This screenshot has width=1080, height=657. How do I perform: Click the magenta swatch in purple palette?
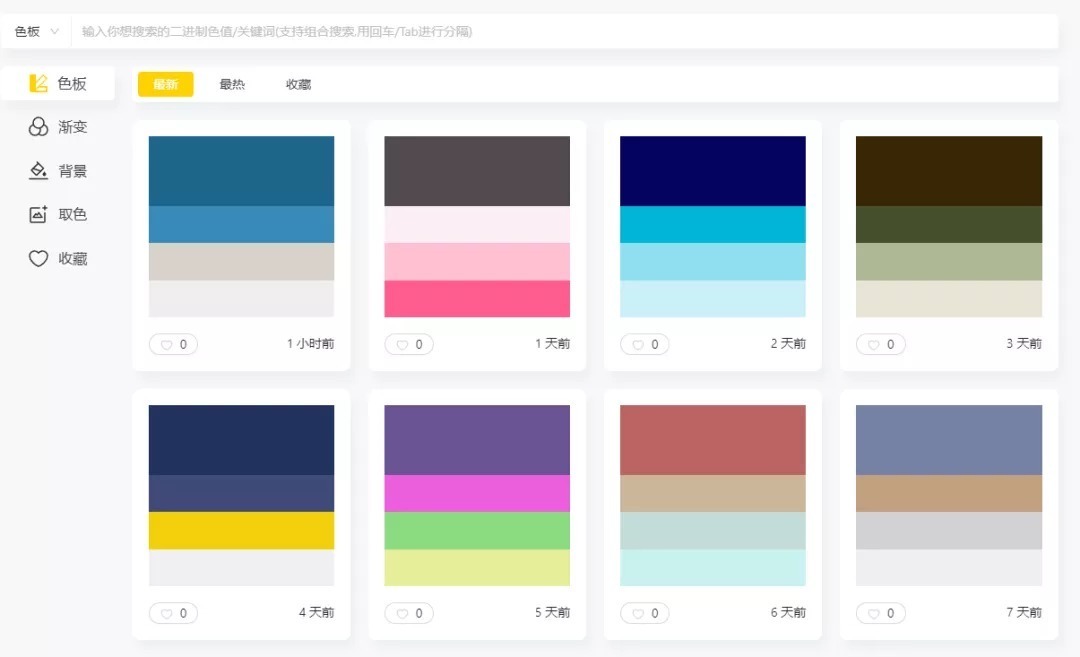477,493
